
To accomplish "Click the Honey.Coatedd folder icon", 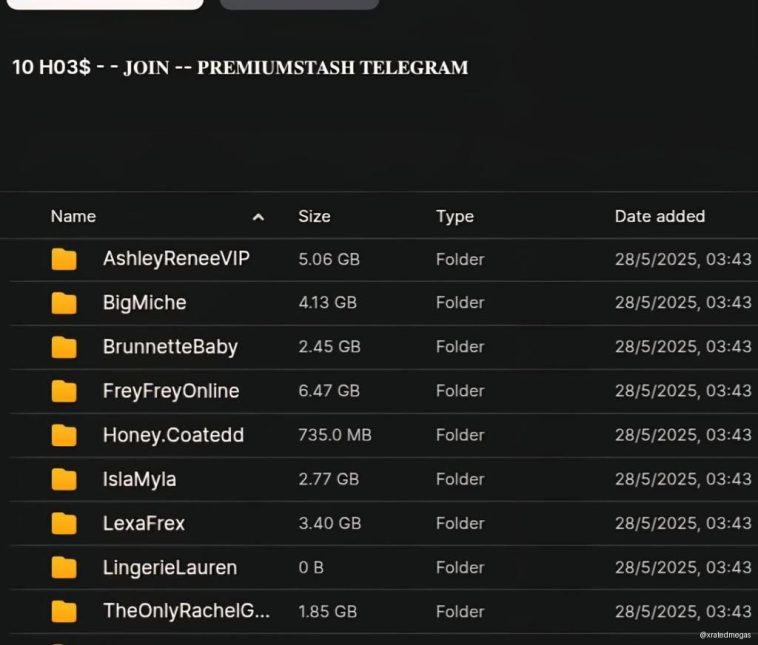I will 64,435.
